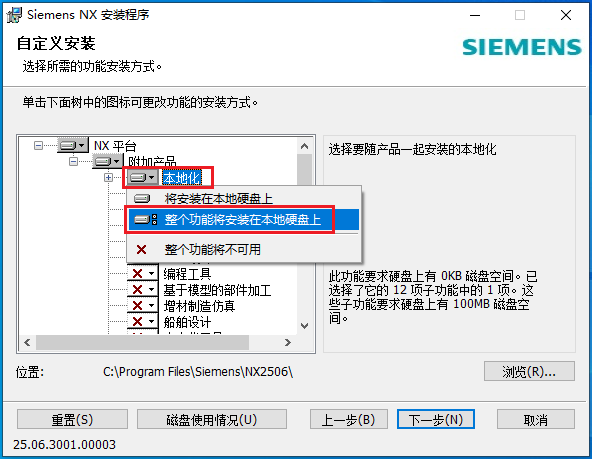Image resolution: width=592 pixels, height=459 pixels.
Task: Click red X icon beside 基于模型的部件加工
Action: pyautogui.click(x=142, y=290)
